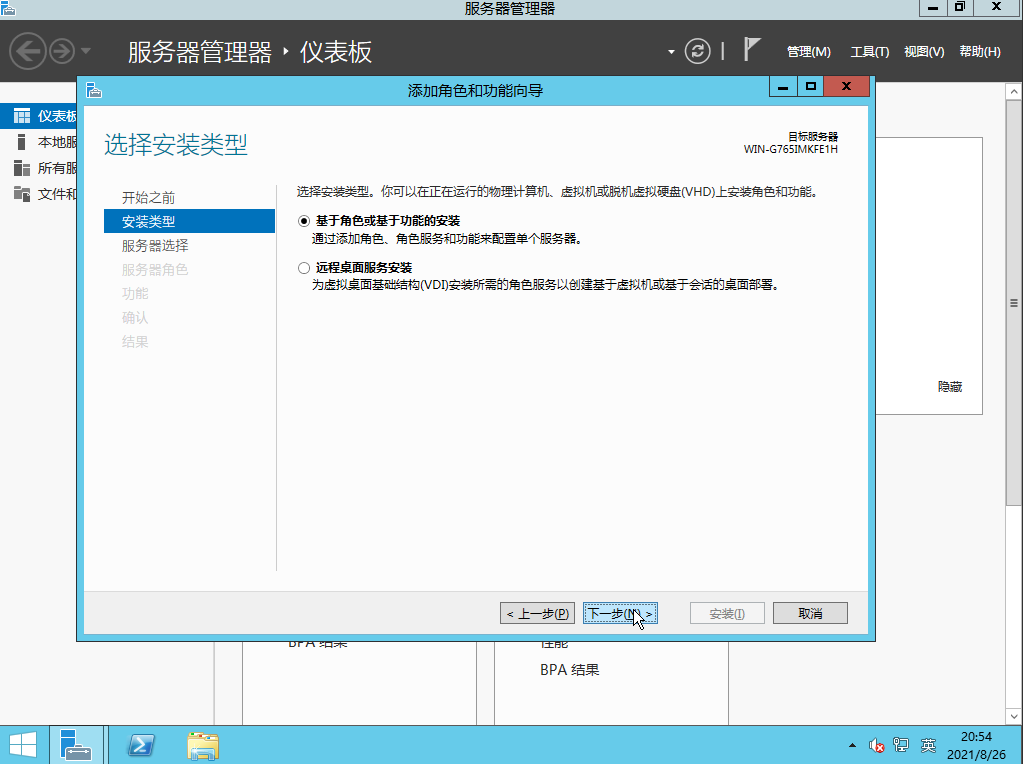Click the taskbar clock 20:54
The image size is (1023, 764).
(x=976, y=737)
